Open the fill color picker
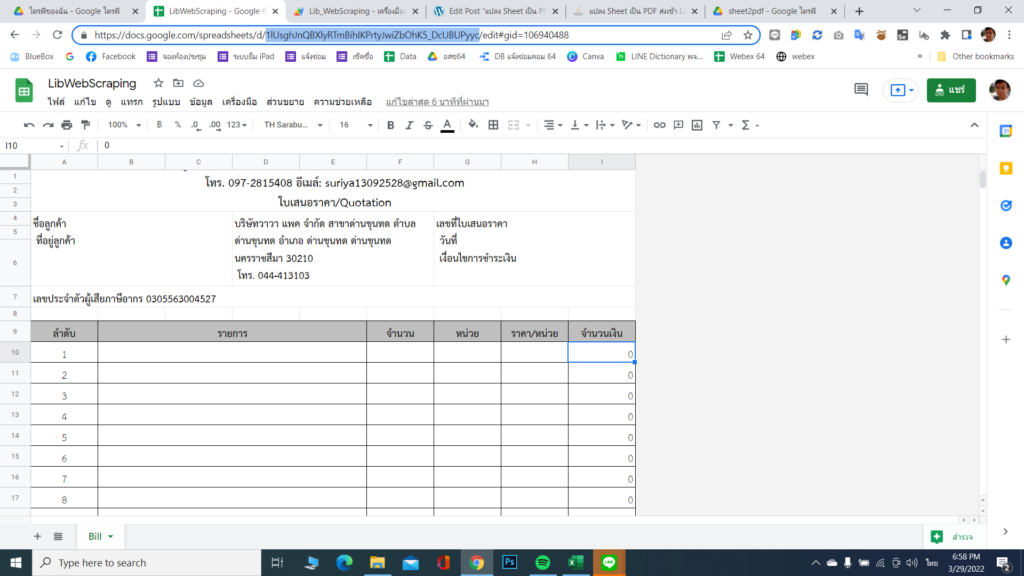 (473, 125)
